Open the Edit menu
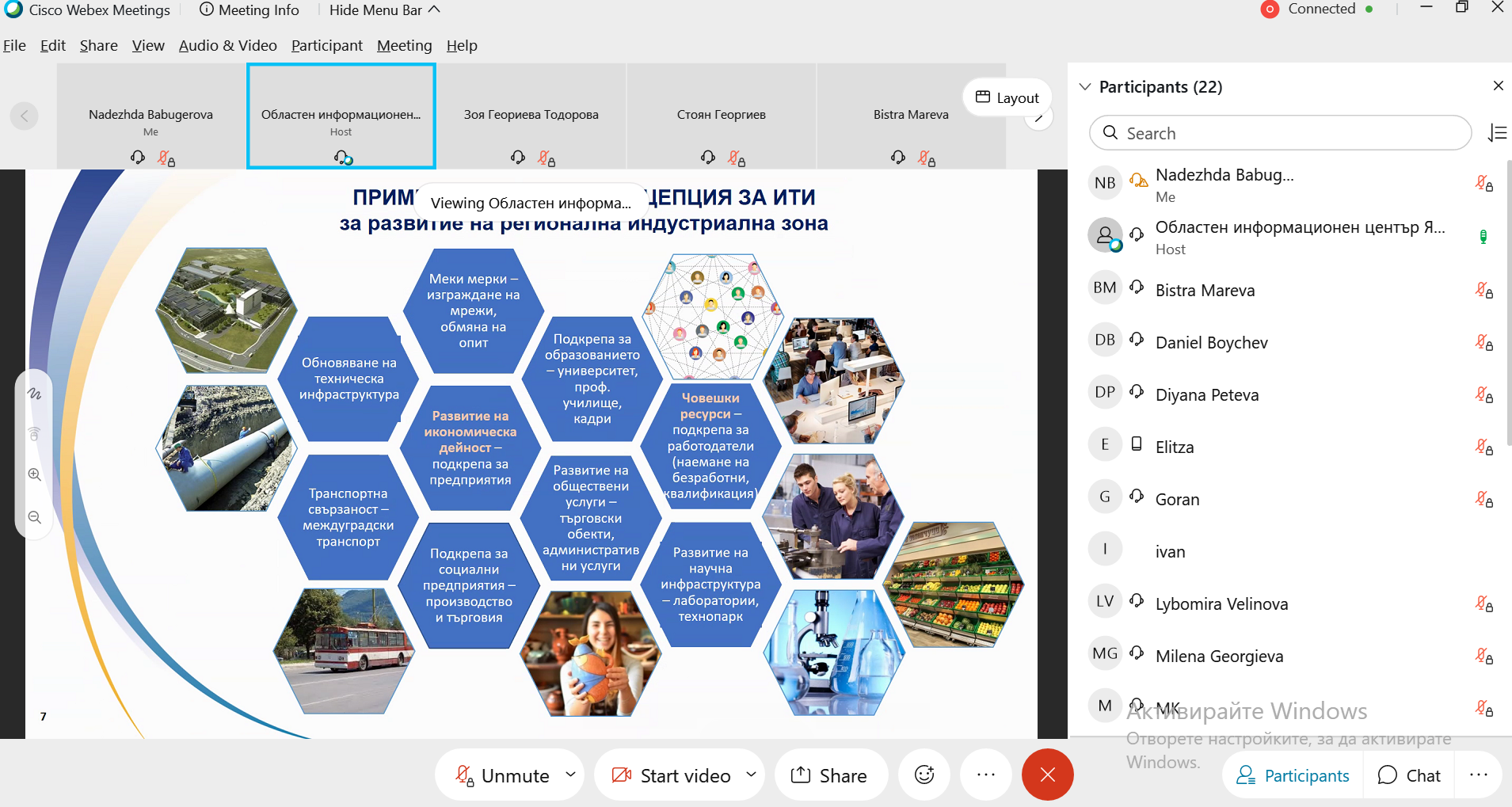Screen dimensions: 1512x807 tap(52, 45)
